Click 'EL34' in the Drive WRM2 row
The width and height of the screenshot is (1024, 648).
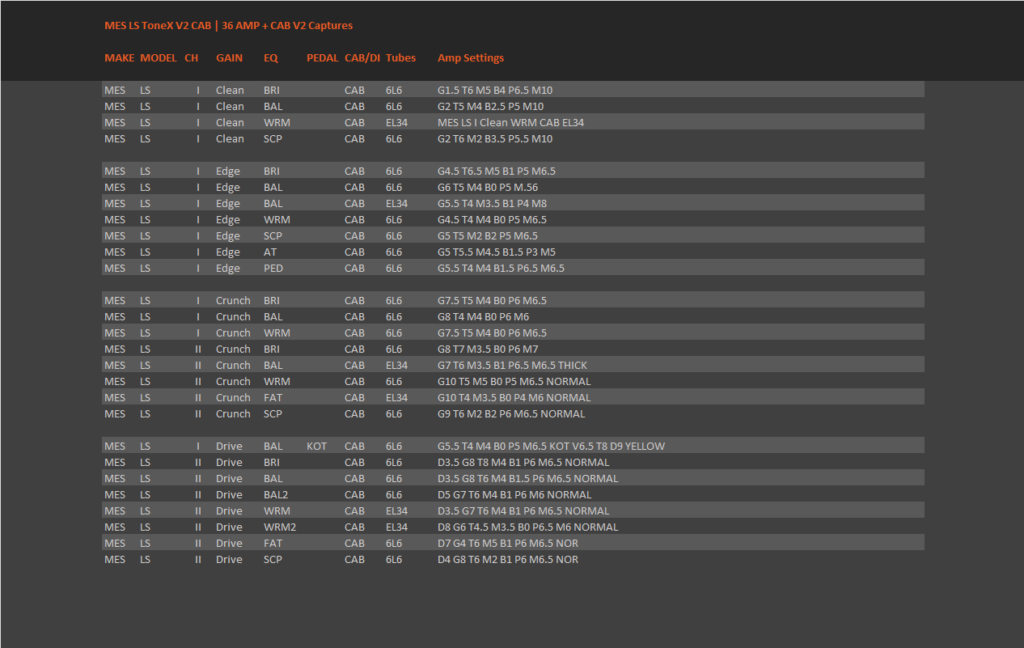point(396,527)
